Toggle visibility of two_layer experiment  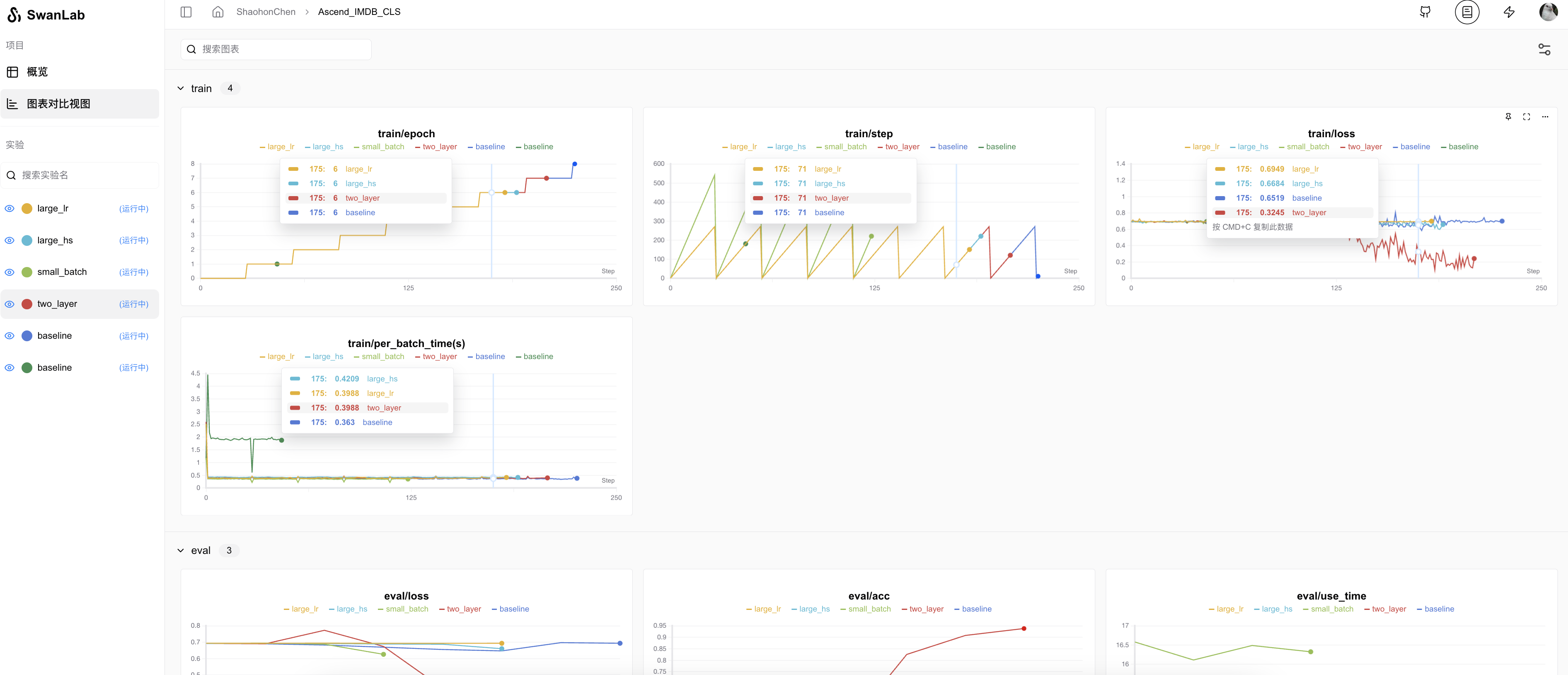10,304
